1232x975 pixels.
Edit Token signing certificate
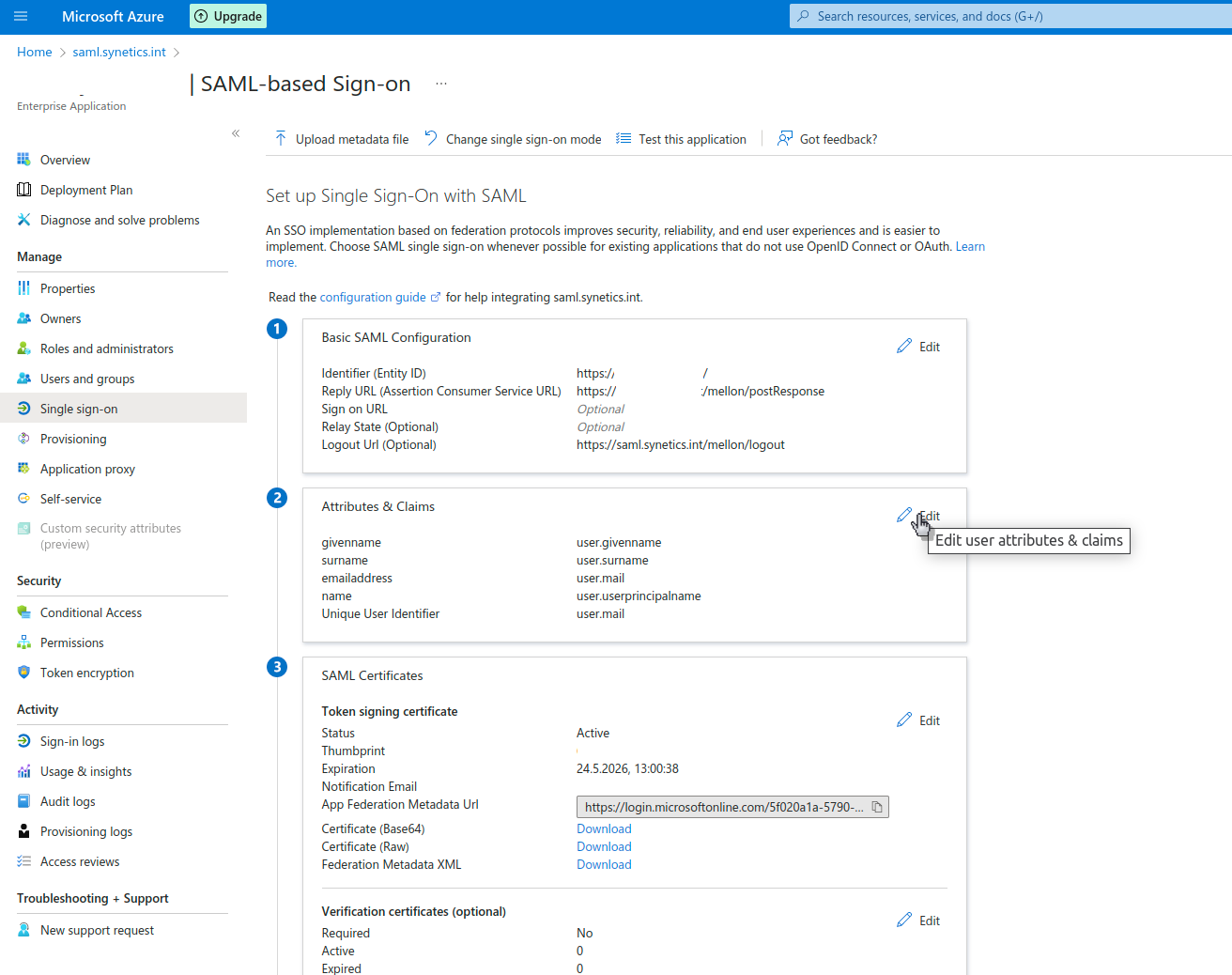coord(918,720)
